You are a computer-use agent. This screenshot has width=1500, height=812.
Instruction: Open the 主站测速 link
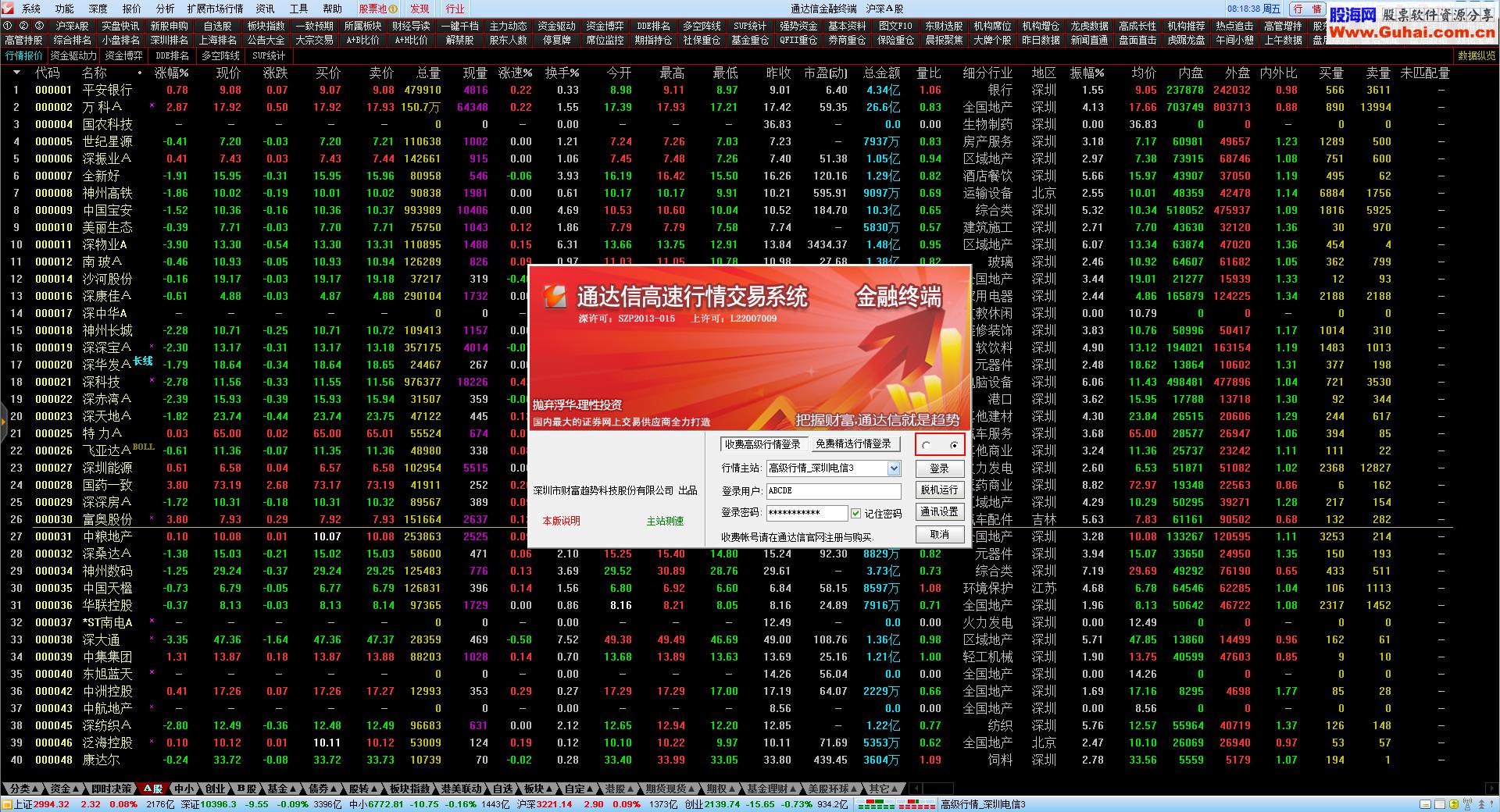click(x=665, y=521)
